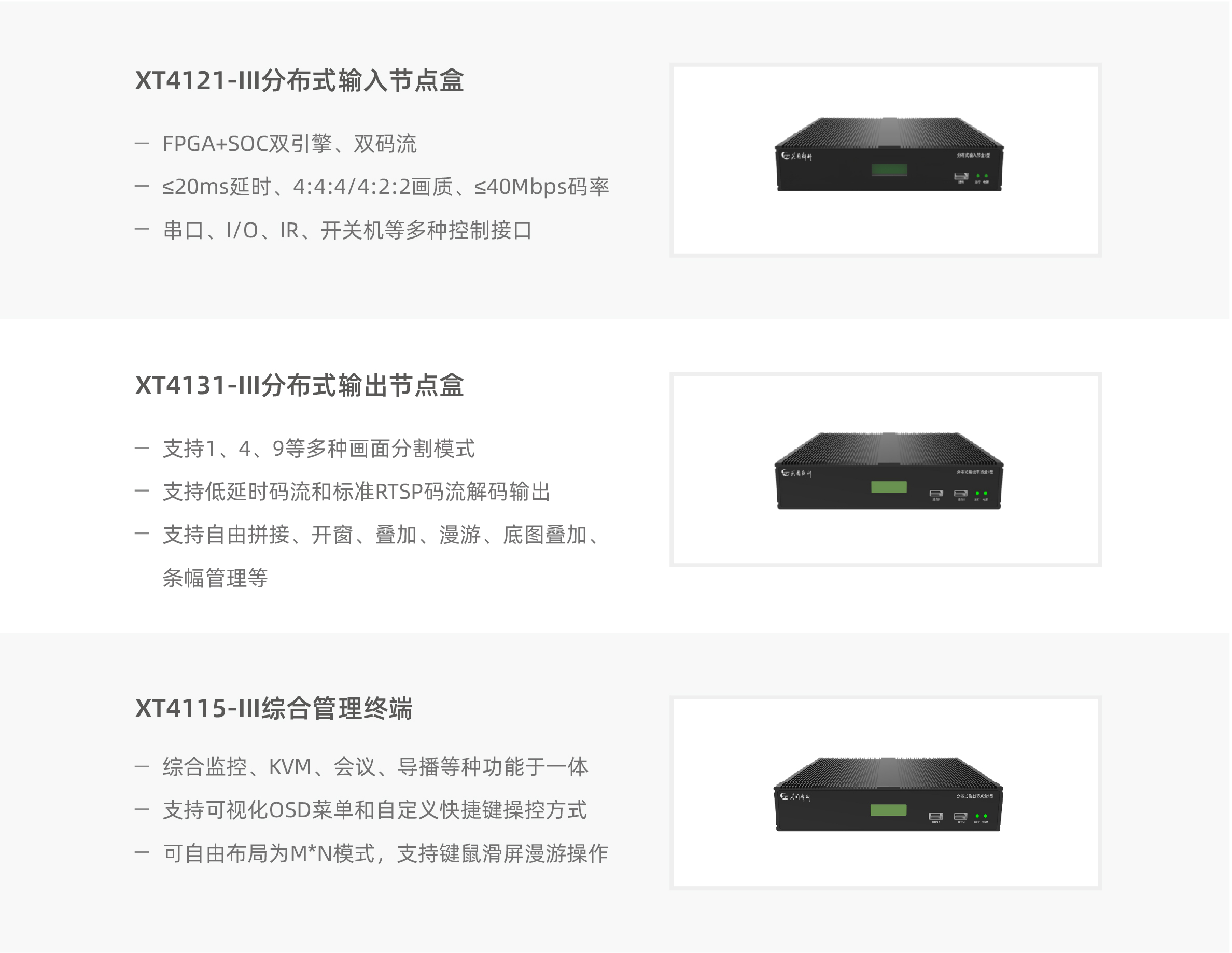Click the XT4131-III分布式输出节点盒 heading
The image size is (1232, 953).
[x=300, y=386]
